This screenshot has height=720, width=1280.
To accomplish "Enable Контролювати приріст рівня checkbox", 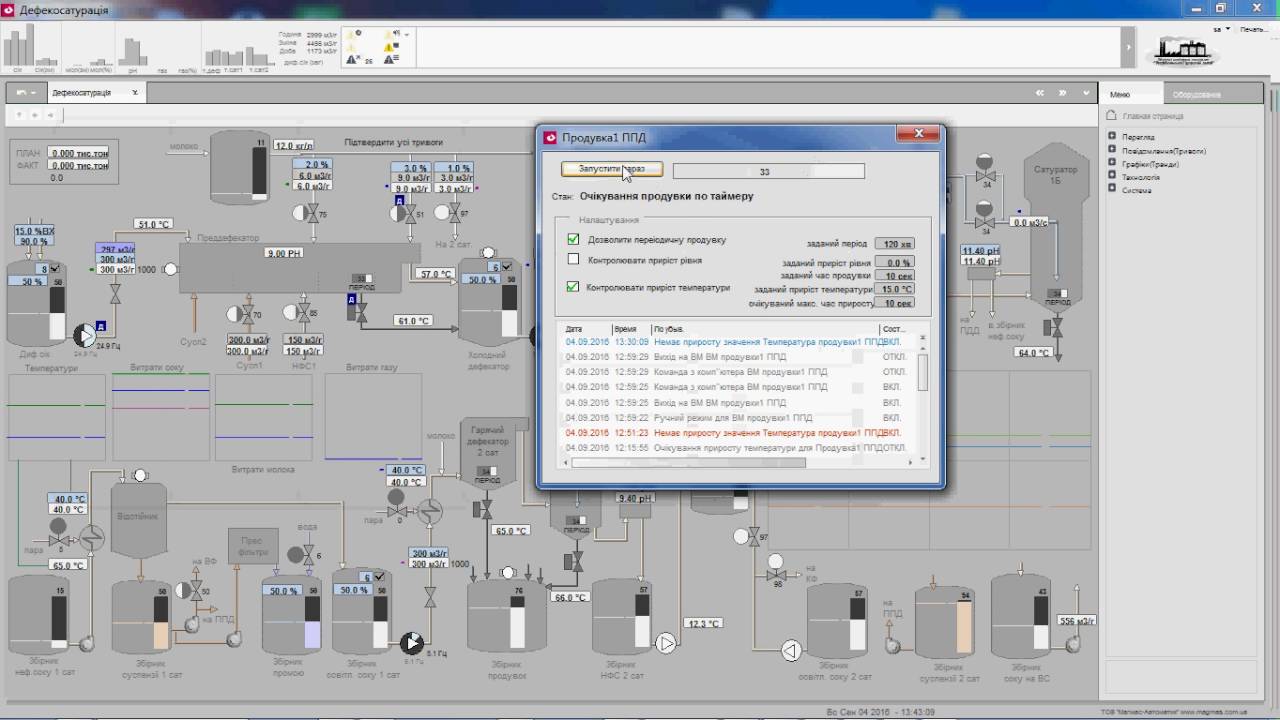I will point(573,259).
